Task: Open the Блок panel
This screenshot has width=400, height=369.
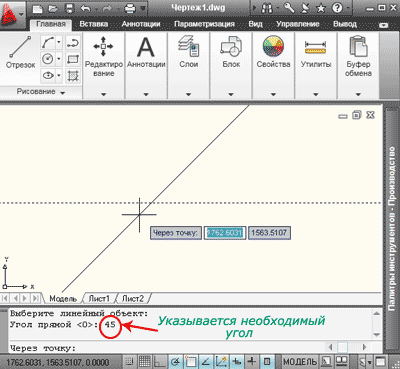Action: 231,65
